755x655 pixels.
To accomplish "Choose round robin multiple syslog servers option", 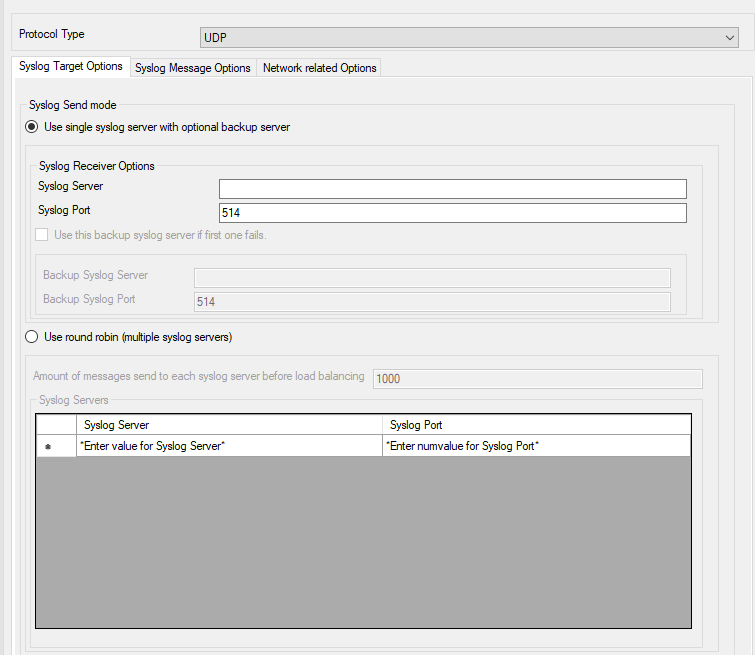I will tap(33, 337).
